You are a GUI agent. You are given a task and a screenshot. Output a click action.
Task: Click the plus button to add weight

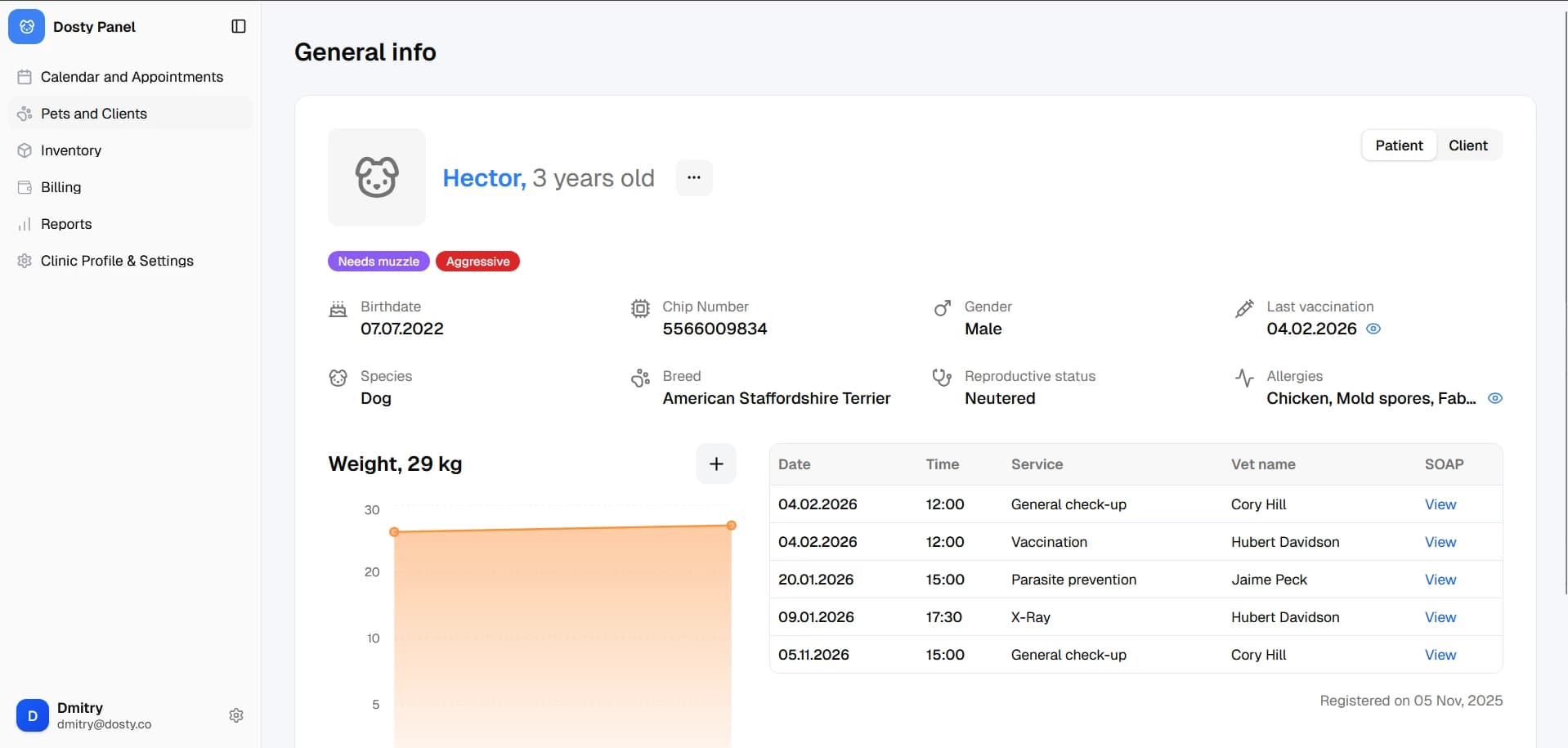point(715,464)
